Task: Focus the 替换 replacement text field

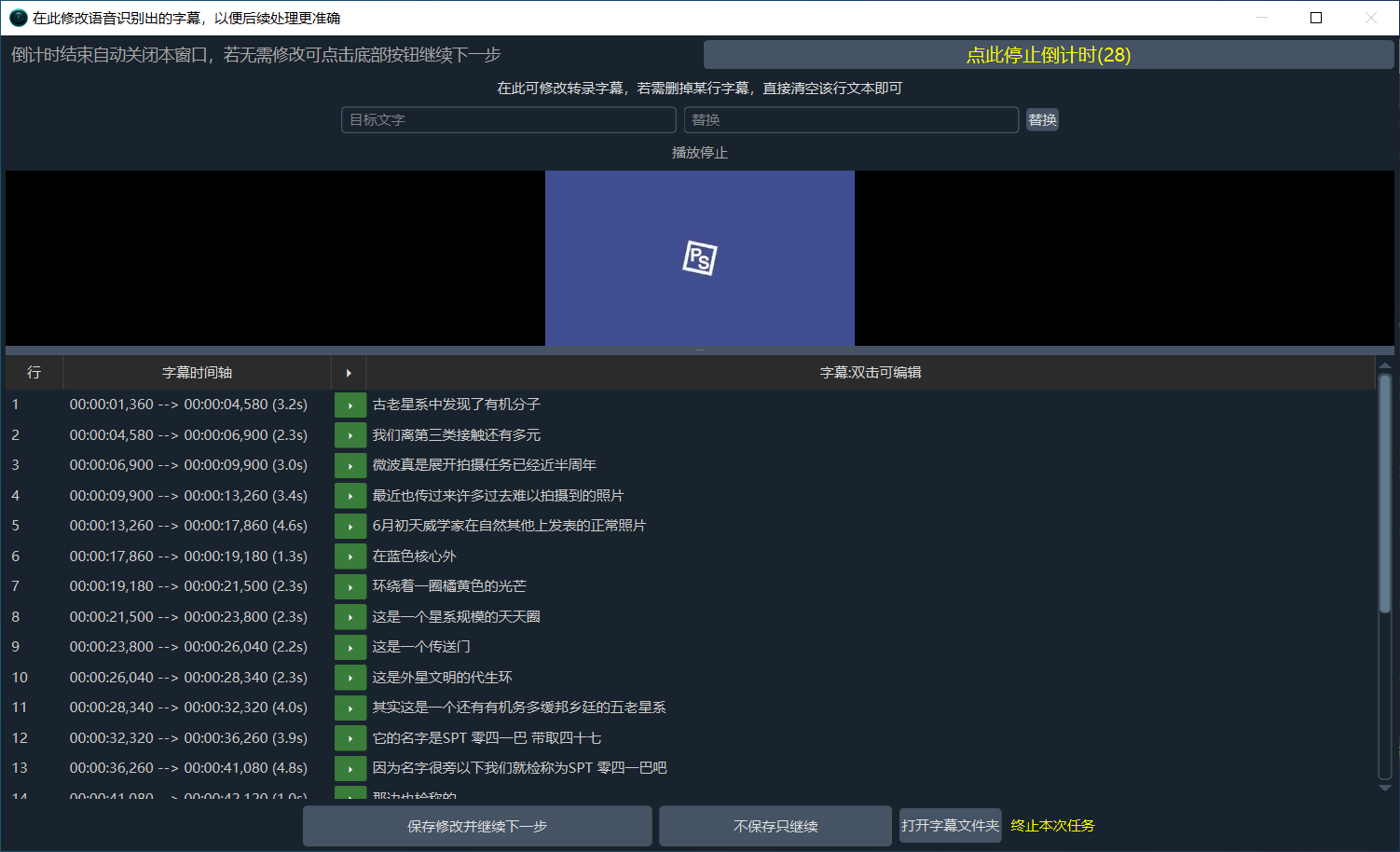Action: pos(851,120)
